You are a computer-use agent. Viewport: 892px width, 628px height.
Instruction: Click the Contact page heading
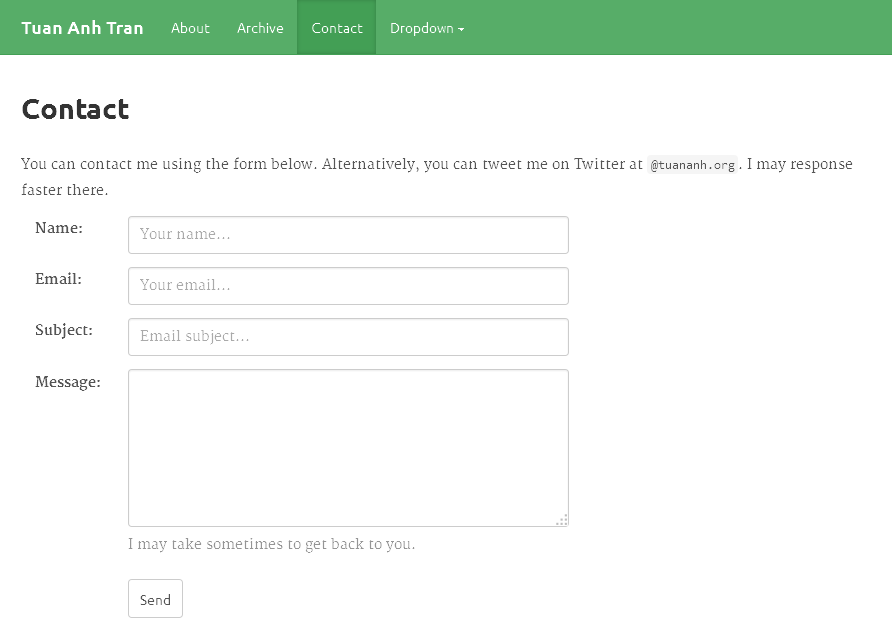(x=74, y=110)
